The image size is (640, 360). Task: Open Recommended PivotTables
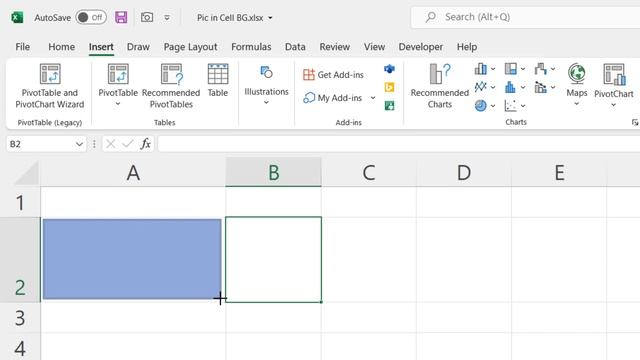(x=171, y=87)
